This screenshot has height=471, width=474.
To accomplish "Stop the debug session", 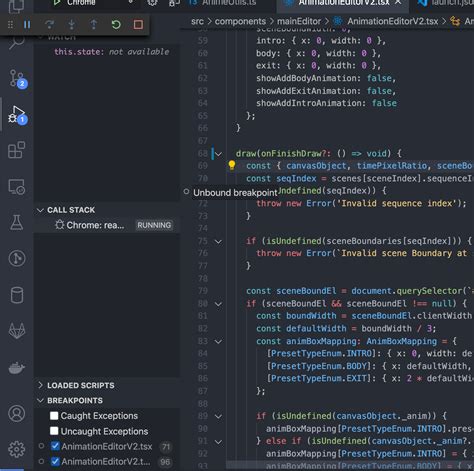I will point(138,24).
